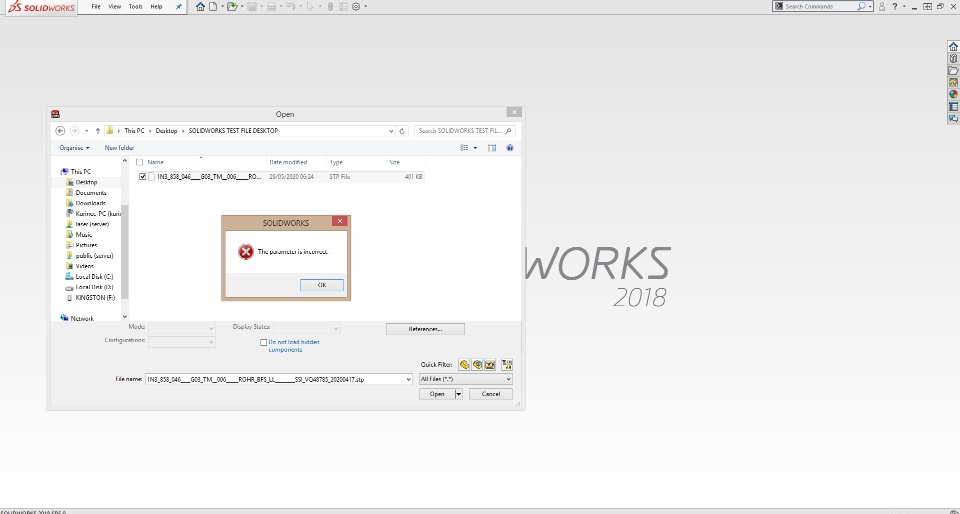
Task: Click the New document icon
Action: click(213, 6)
